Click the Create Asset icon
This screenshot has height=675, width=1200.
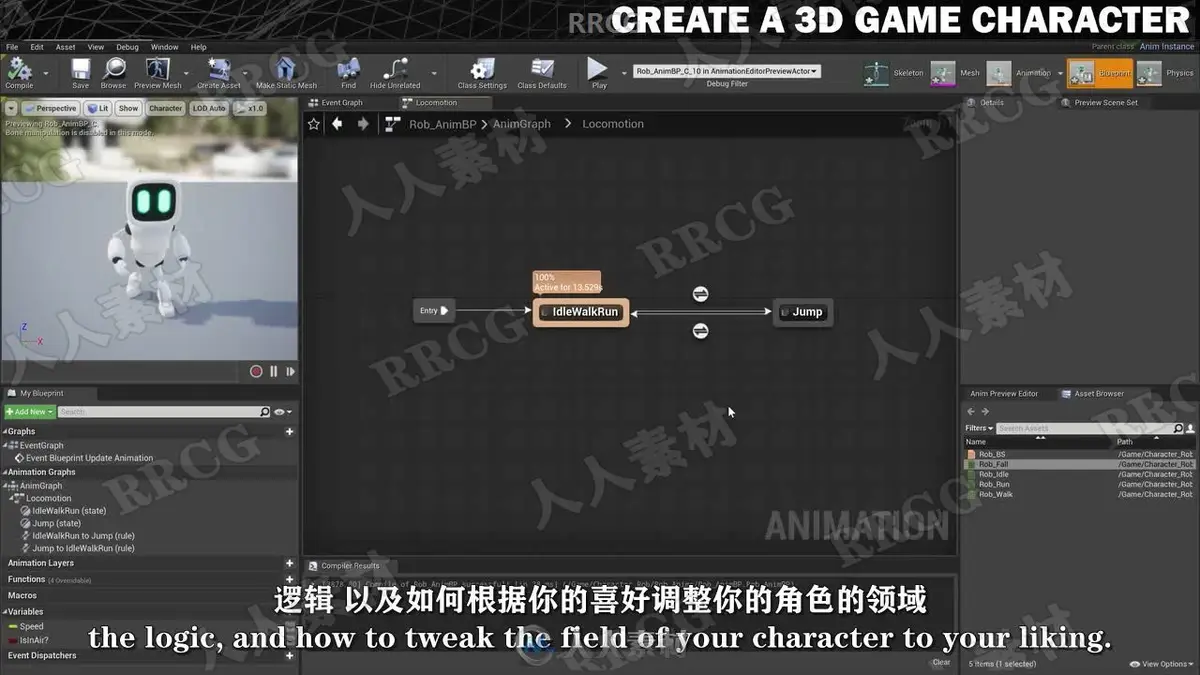pos(218,69)
